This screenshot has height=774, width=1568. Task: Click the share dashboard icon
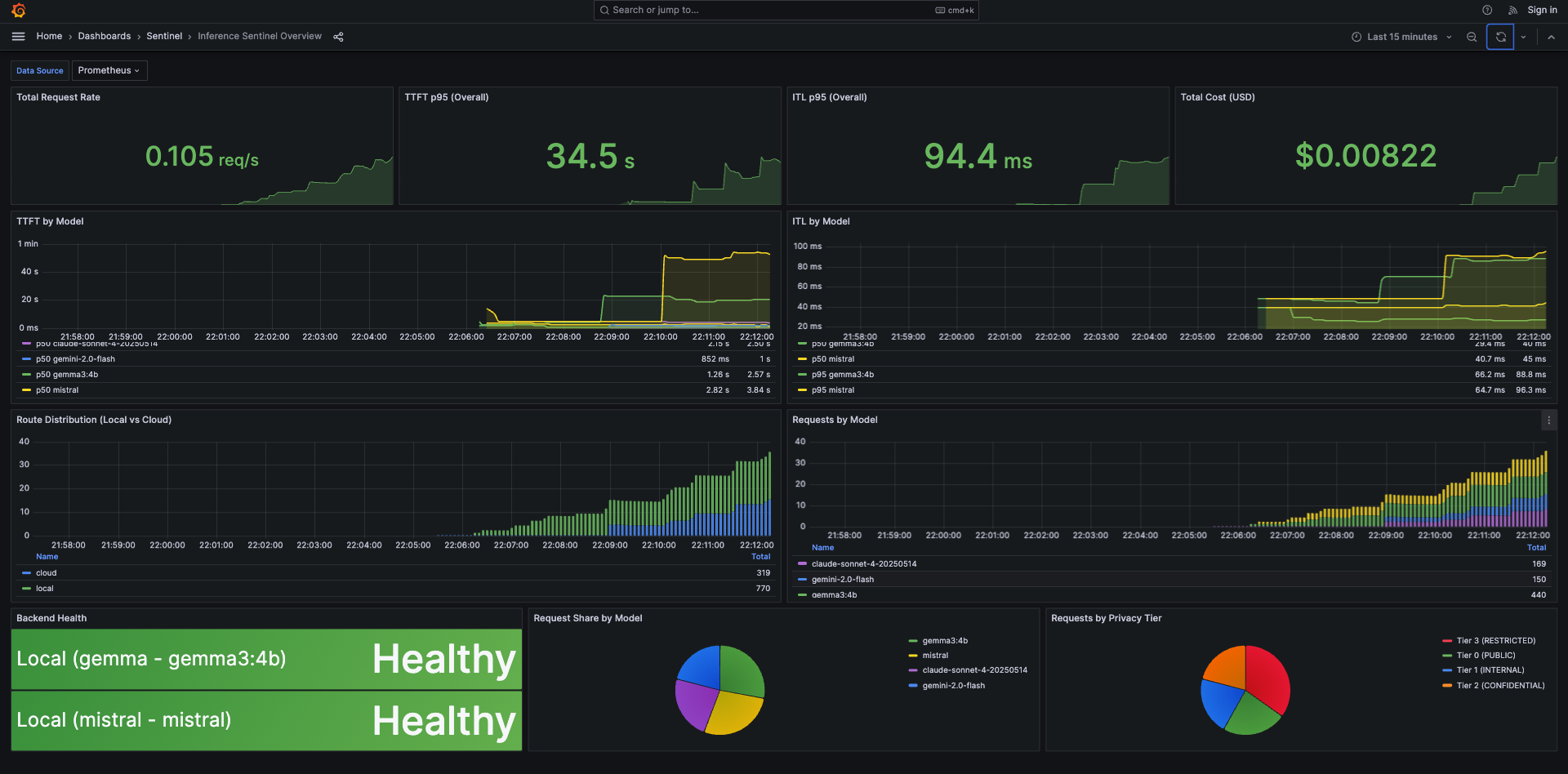(x=338, y=36)
